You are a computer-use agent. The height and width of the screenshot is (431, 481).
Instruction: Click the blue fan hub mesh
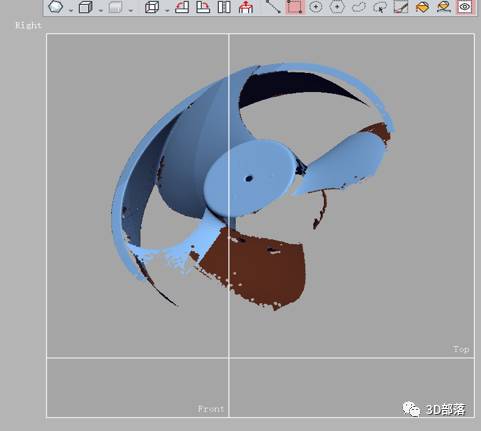click(249, 178)
